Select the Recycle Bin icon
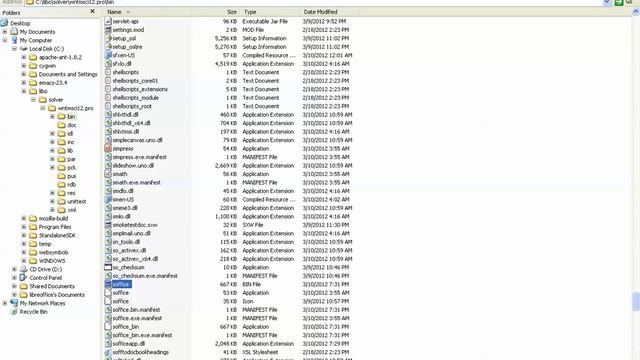 pos(14,311)
